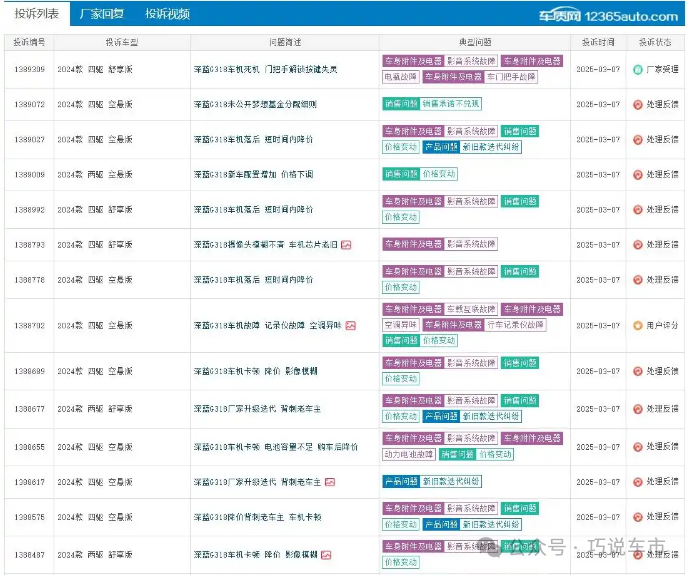Click the 电瓶故障 tag
Viewport: 688px width, 575px height.
[401, 77]
